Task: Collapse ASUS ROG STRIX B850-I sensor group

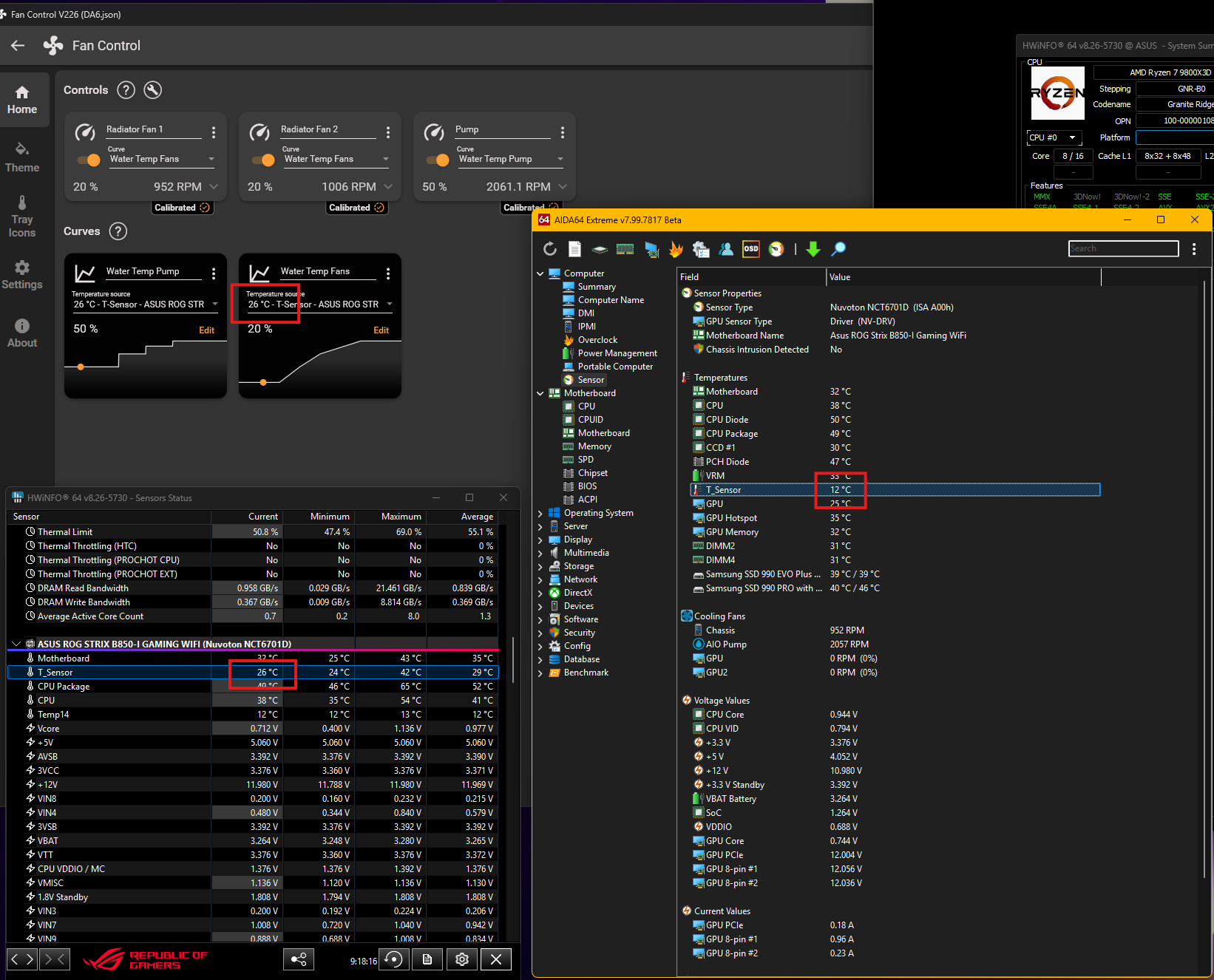Action: point(16,644)
